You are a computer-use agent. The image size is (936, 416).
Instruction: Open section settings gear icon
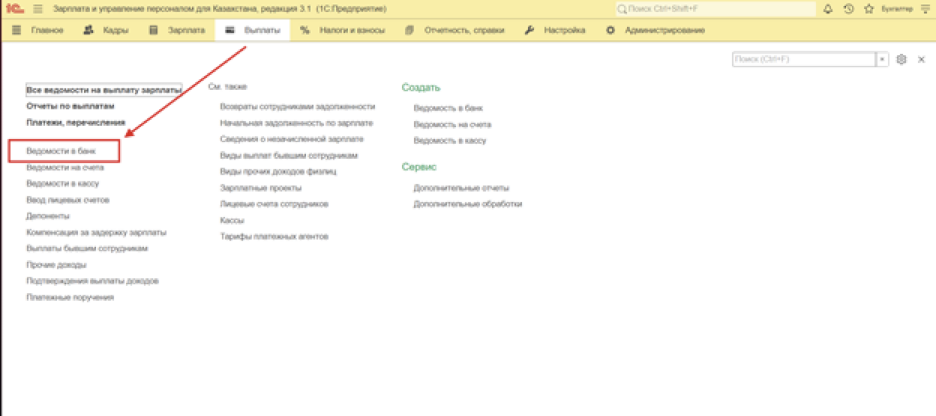click(x=901, y=60)
